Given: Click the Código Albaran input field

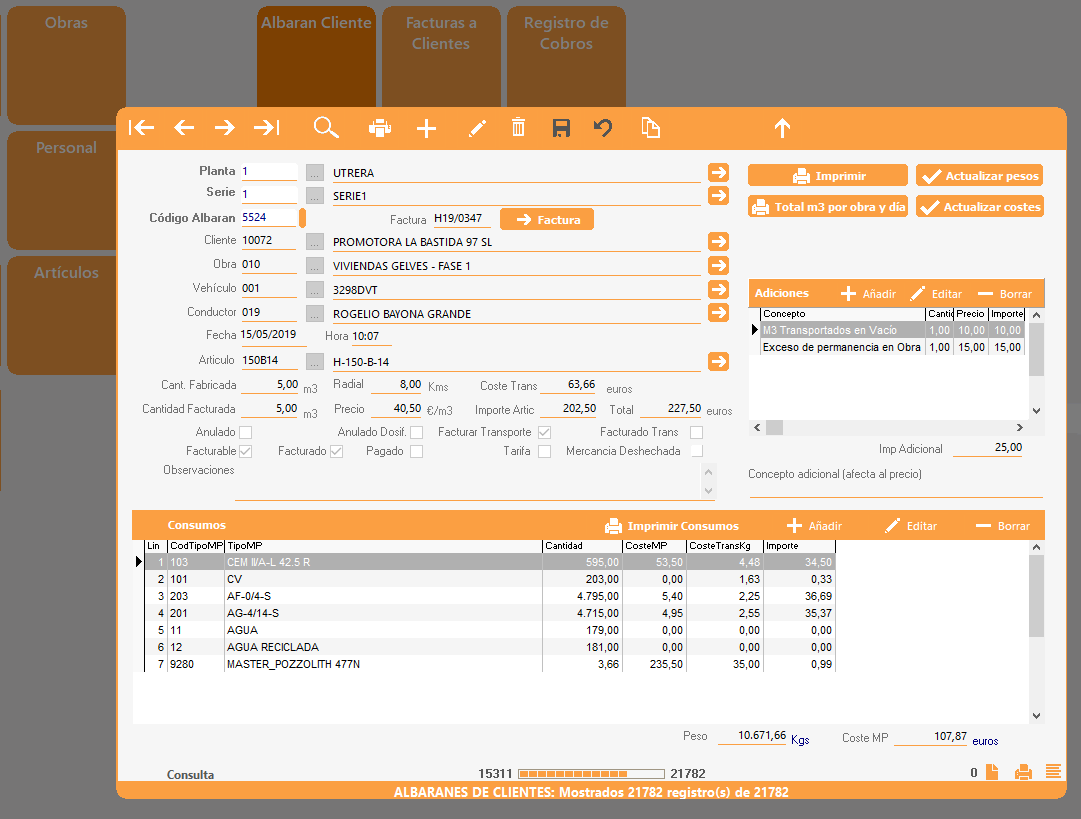Looking at the screenshot, I should (x=268, y=217).
